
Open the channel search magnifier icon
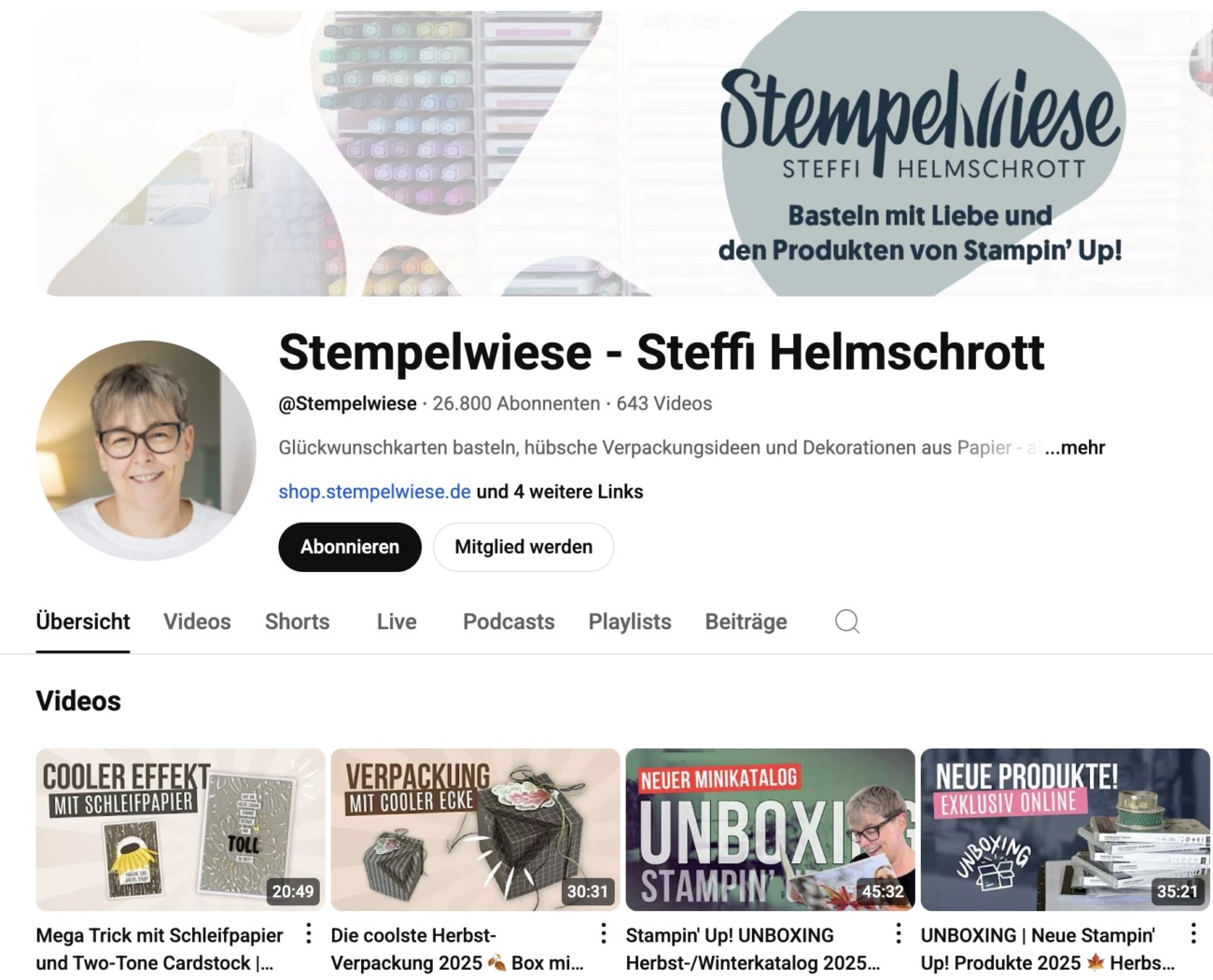pos(847,622)
